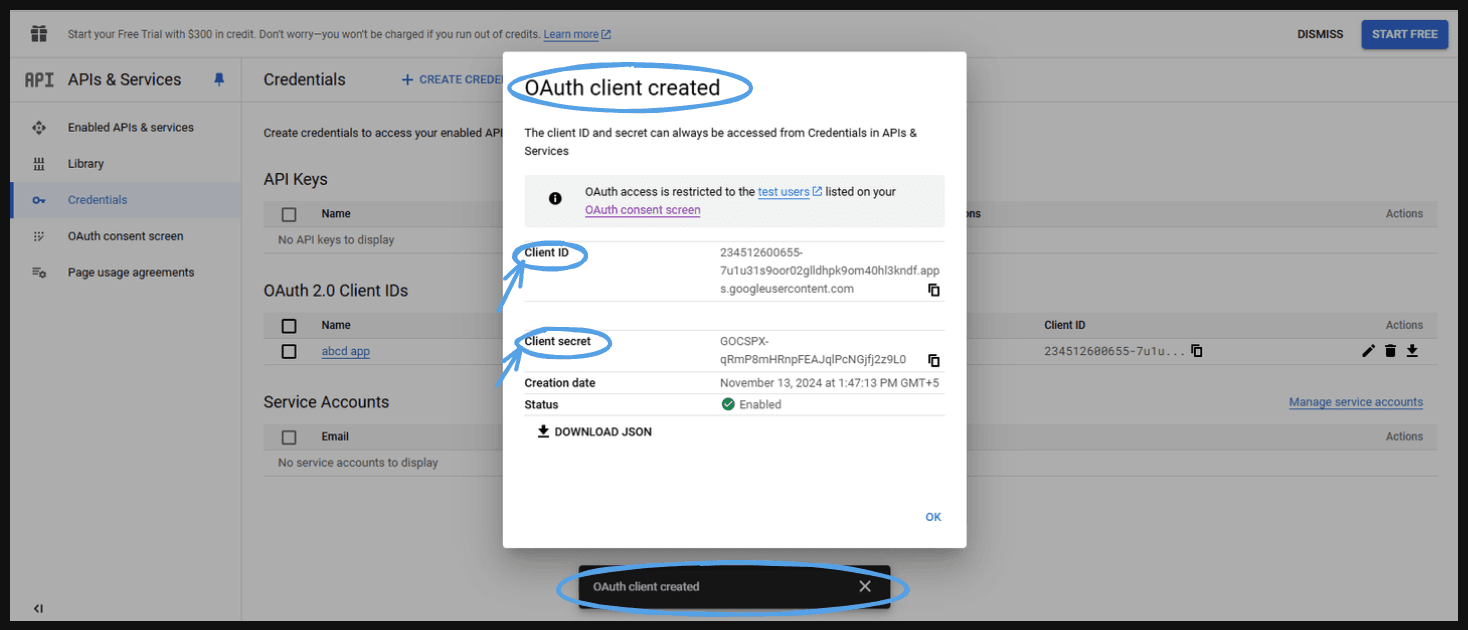The height and width of the screenshot is (630, 1468).
Task: Click the green Enabled status check icon
Action: coord(728,405)
